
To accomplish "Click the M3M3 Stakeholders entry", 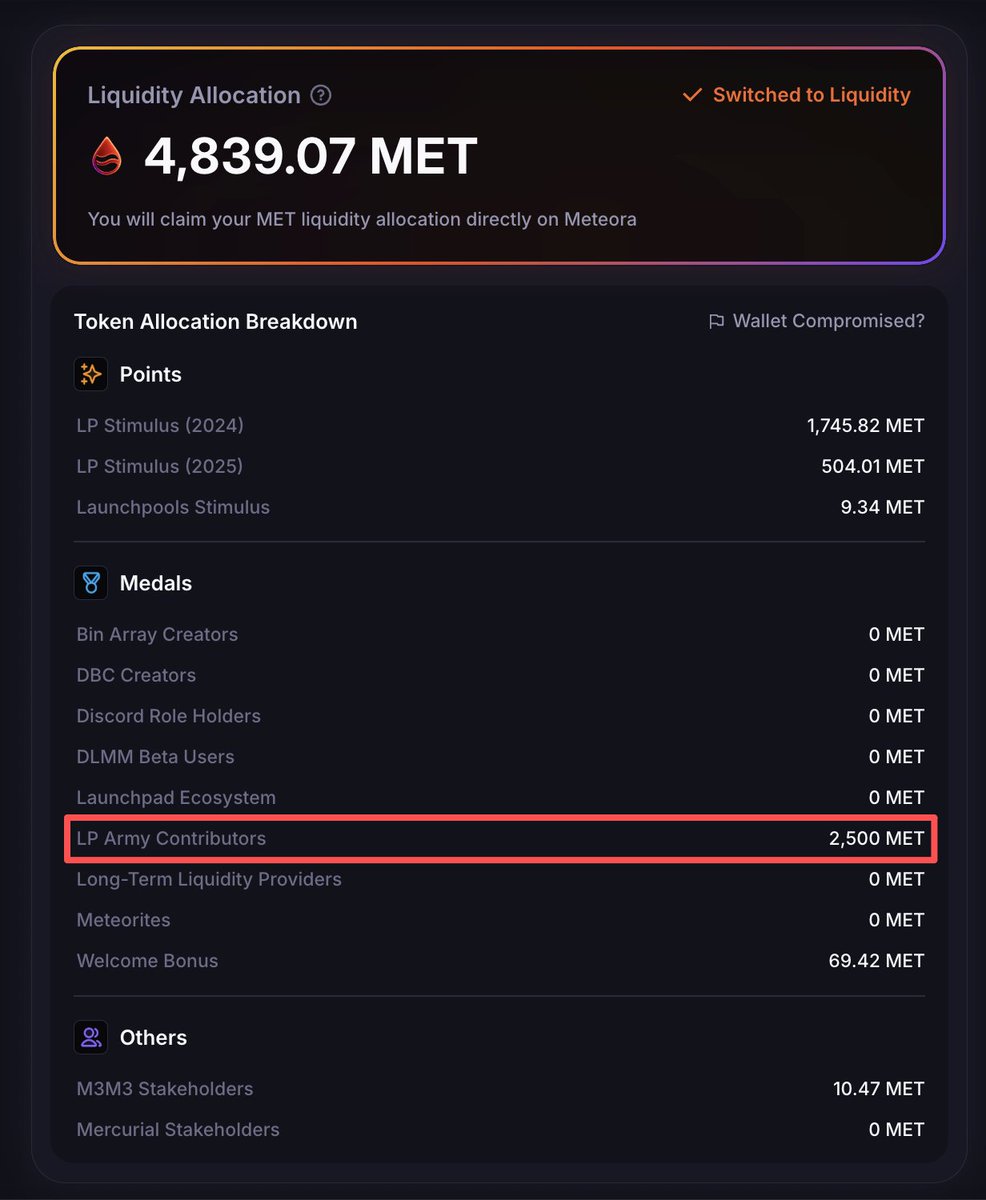I will [x=165, y=1088].
